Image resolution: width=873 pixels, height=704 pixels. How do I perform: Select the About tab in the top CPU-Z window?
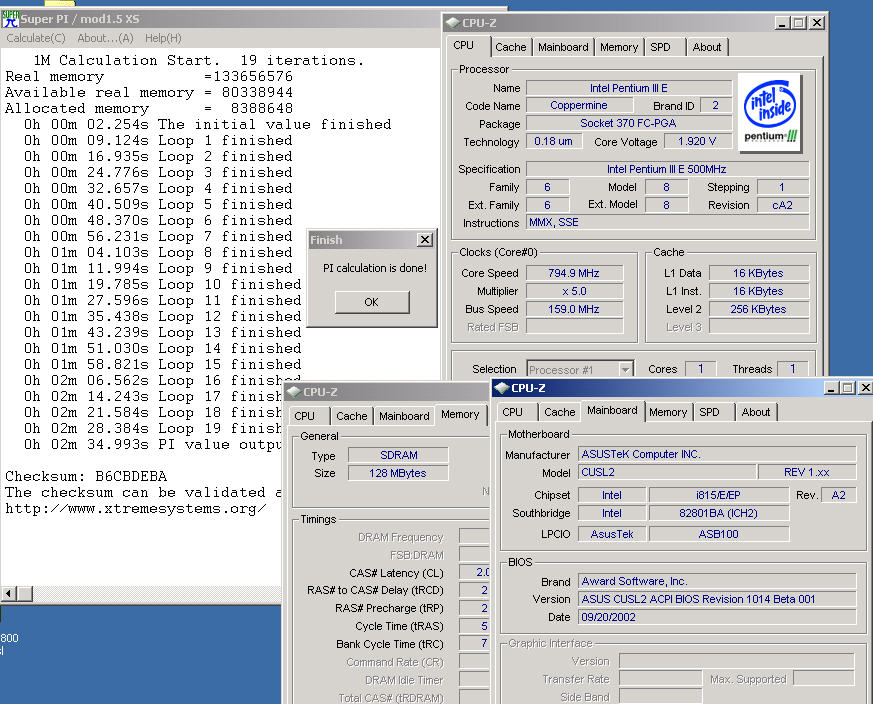707,47
